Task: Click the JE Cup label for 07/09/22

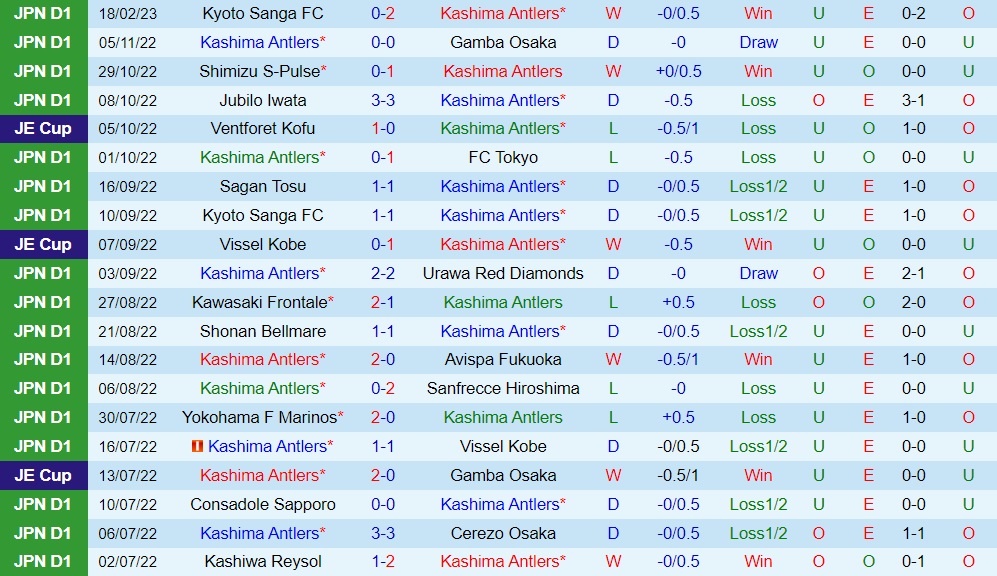Action: point(42,244)
